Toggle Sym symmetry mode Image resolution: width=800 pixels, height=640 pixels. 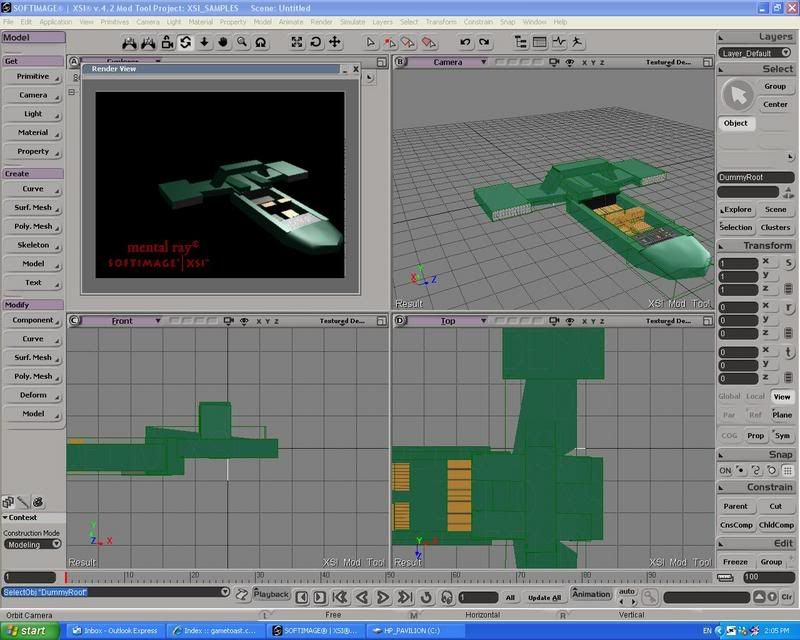point(782,435)
